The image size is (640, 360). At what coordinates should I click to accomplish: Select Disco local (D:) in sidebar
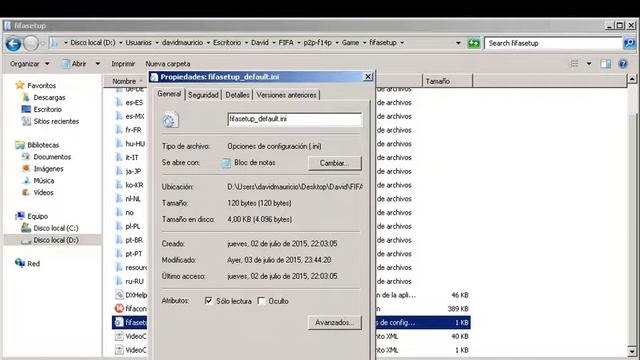point(56,240)
